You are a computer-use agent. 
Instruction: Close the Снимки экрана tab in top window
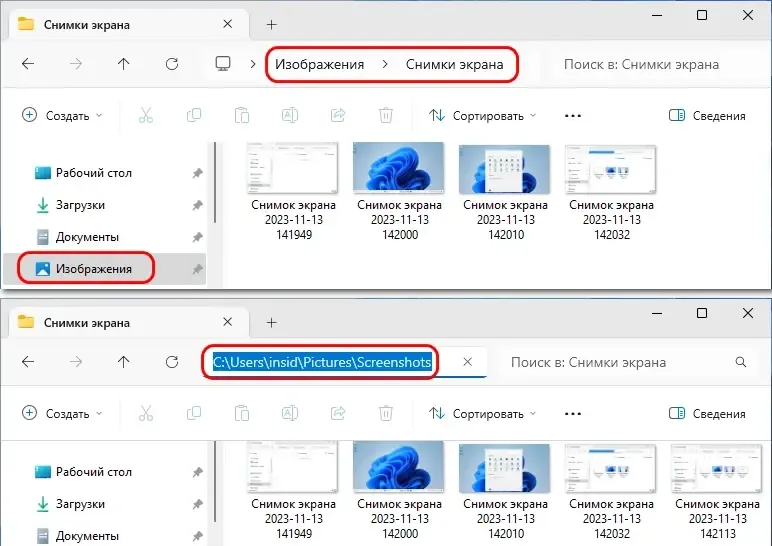[227, 24]
